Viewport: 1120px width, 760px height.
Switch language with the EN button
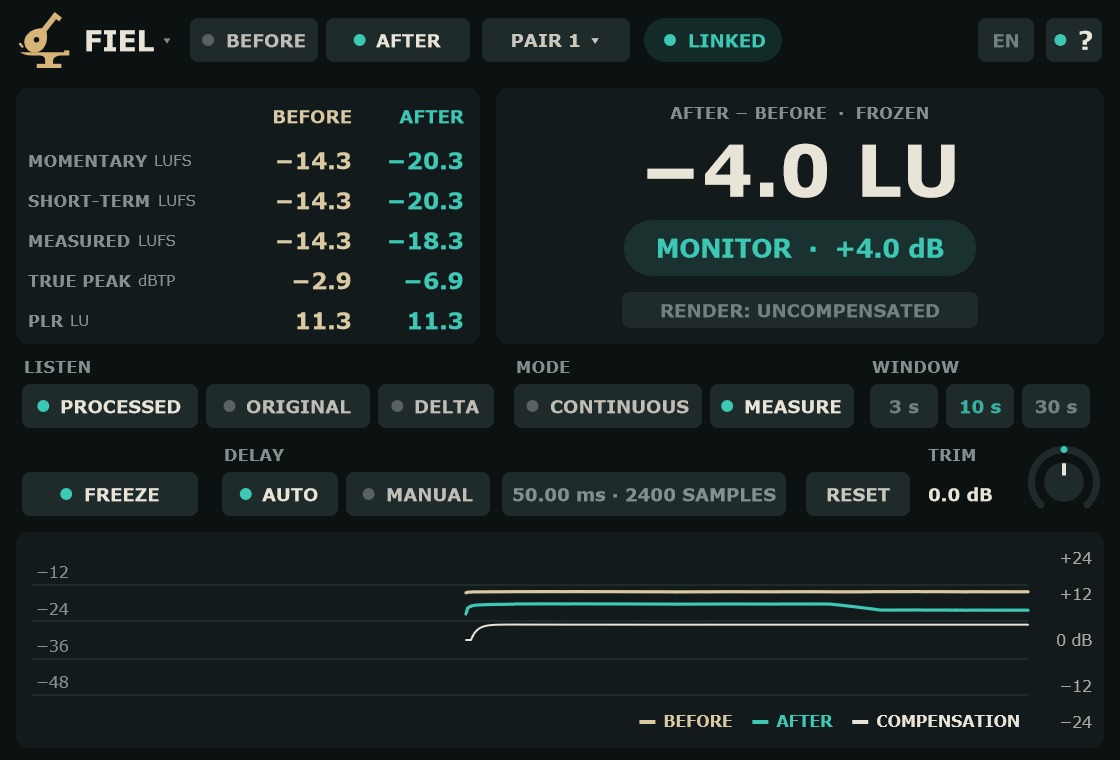click(x=1005, y=40)
